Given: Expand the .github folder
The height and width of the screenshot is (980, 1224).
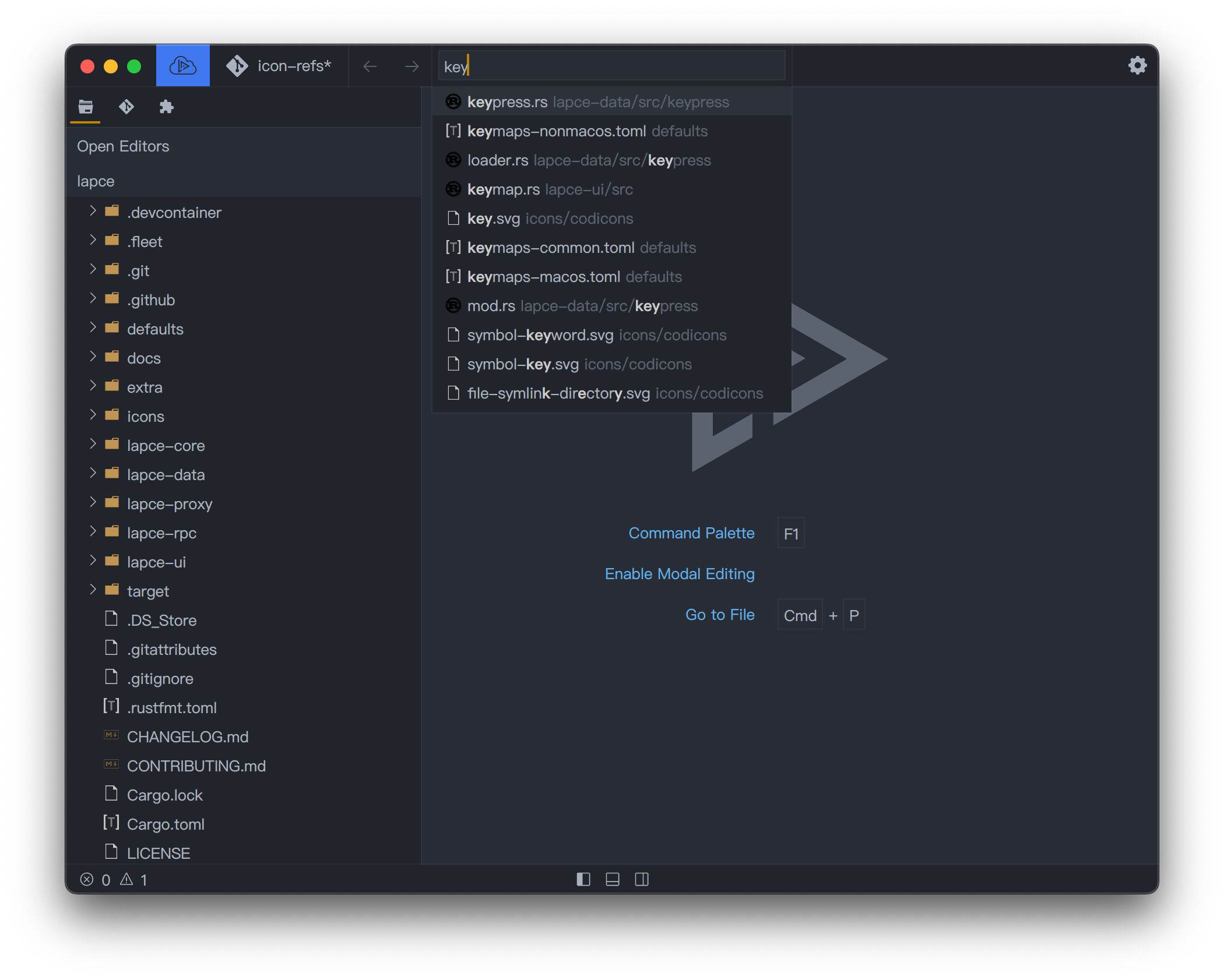Looking at the screenshot, I should click(150, 300).
